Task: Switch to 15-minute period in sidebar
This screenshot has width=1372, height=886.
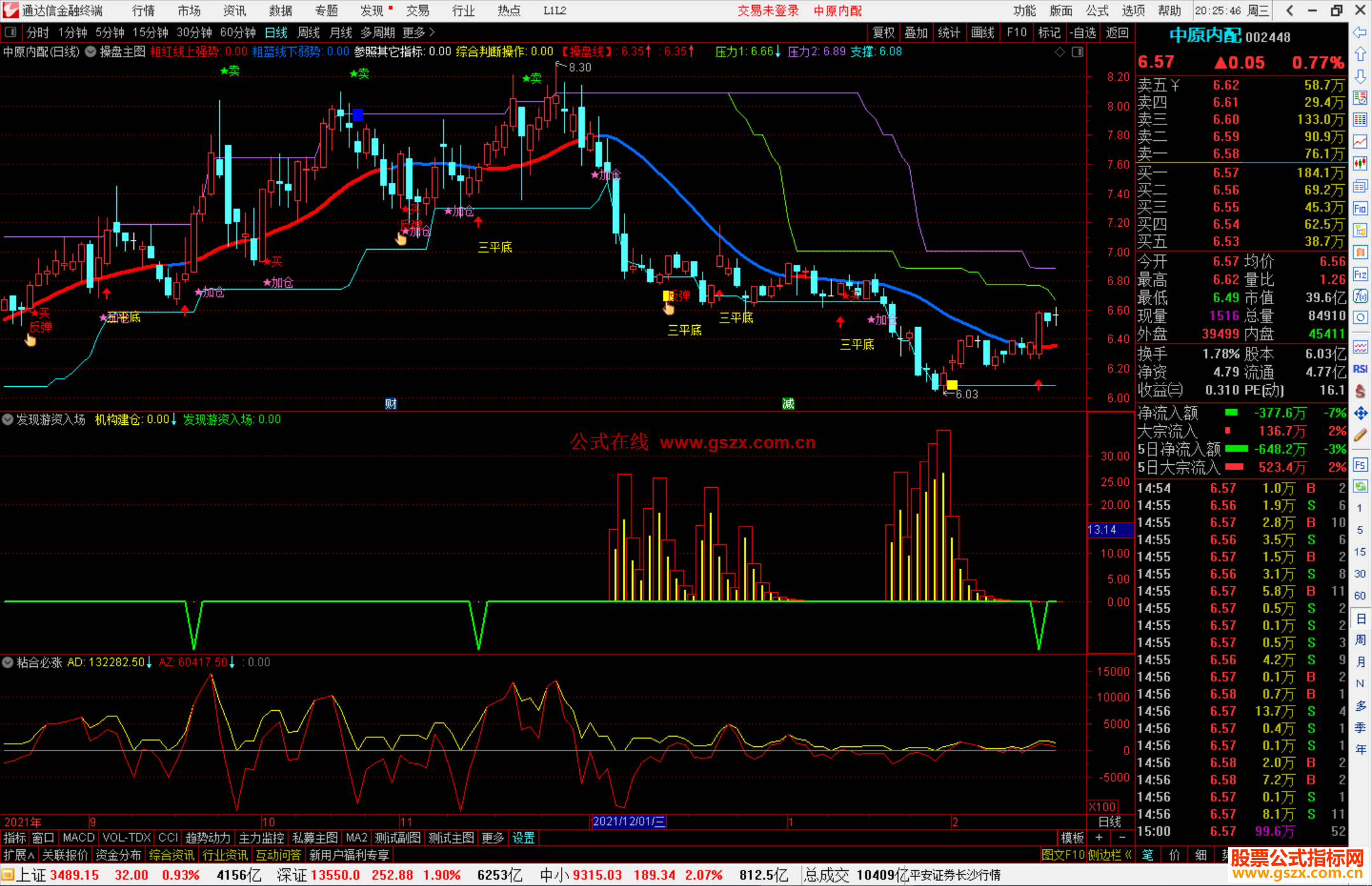Action: [x=1360, y=552]
